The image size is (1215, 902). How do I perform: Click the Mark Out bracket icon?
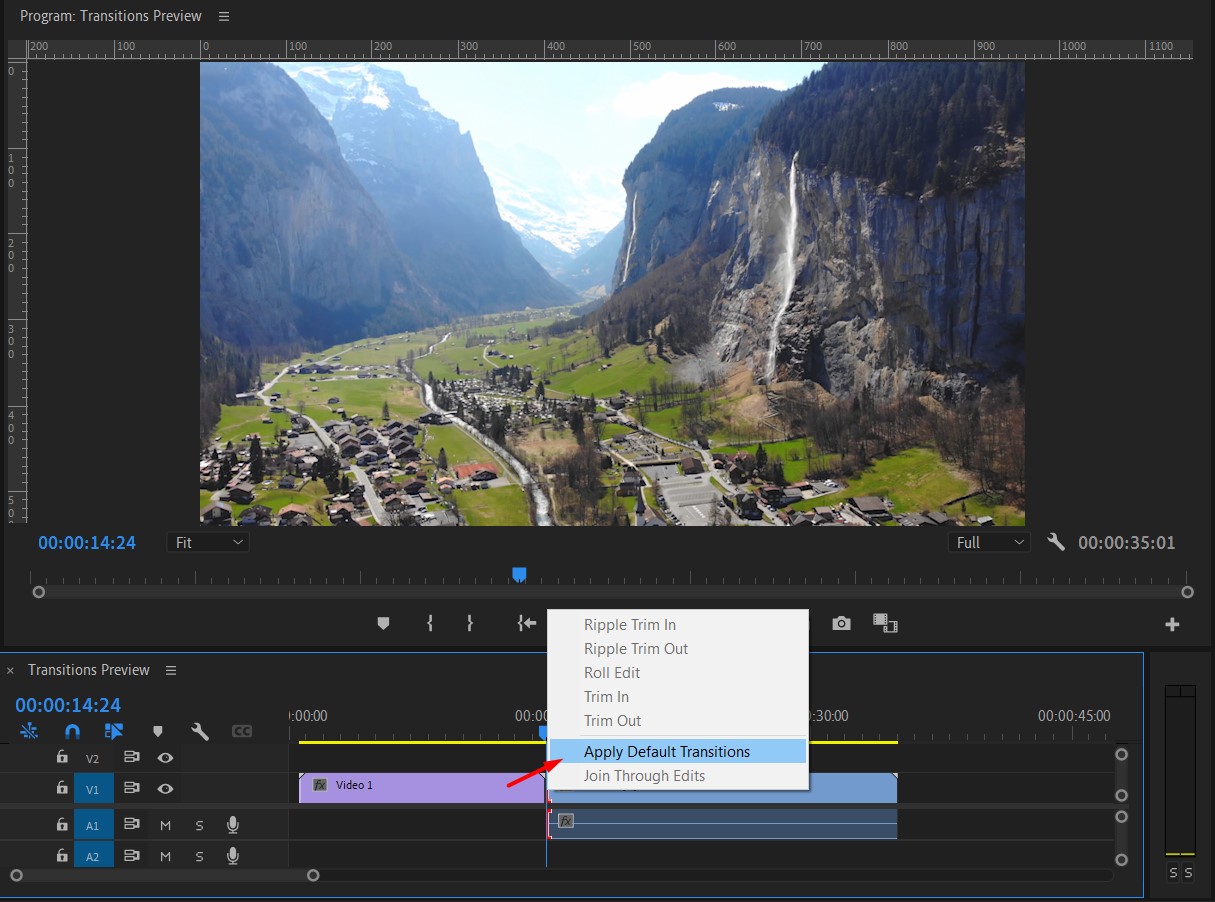coord(470,623)
